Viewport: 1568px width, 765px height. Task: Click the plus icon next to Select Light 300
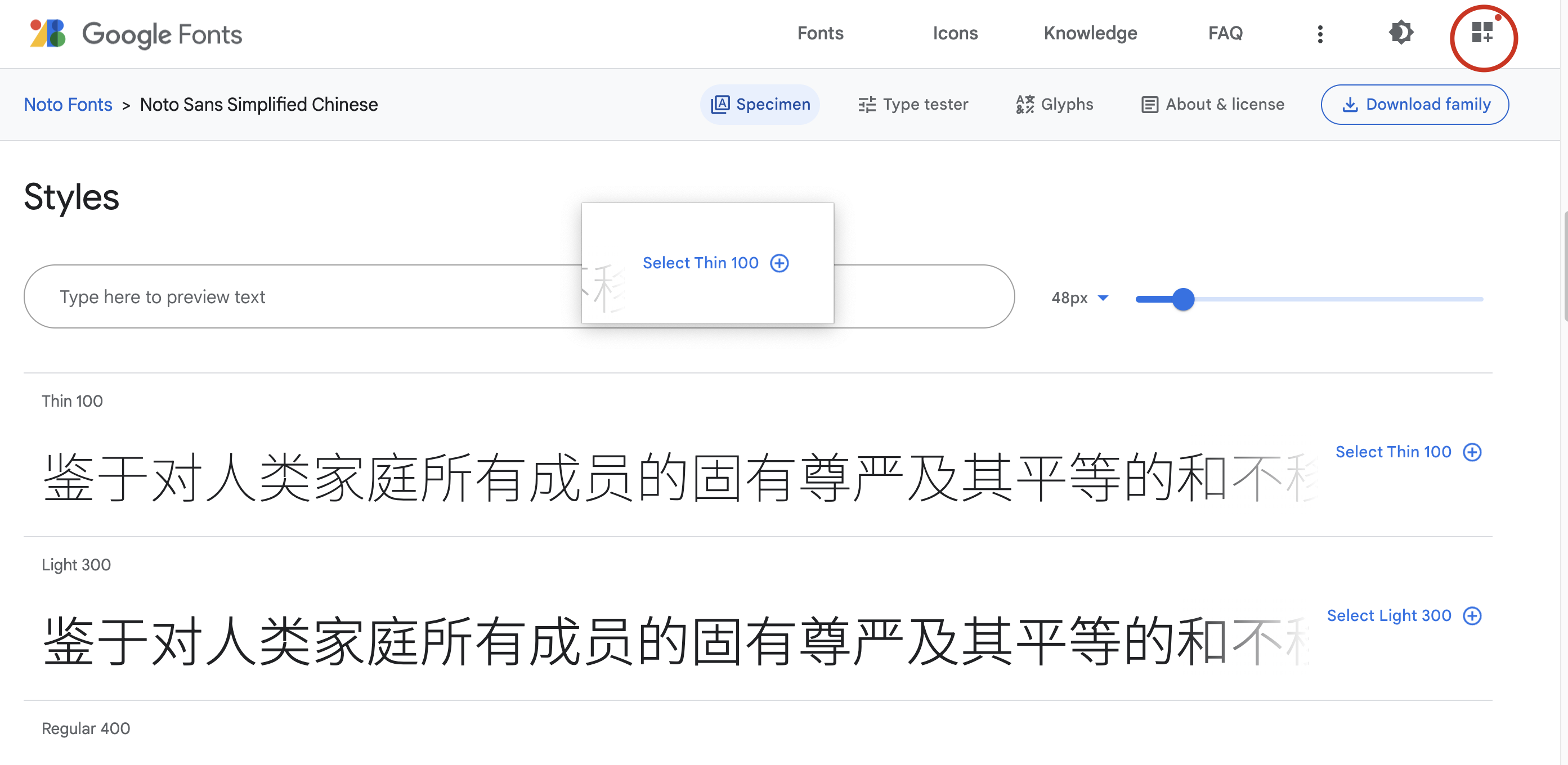point(1473,615)
